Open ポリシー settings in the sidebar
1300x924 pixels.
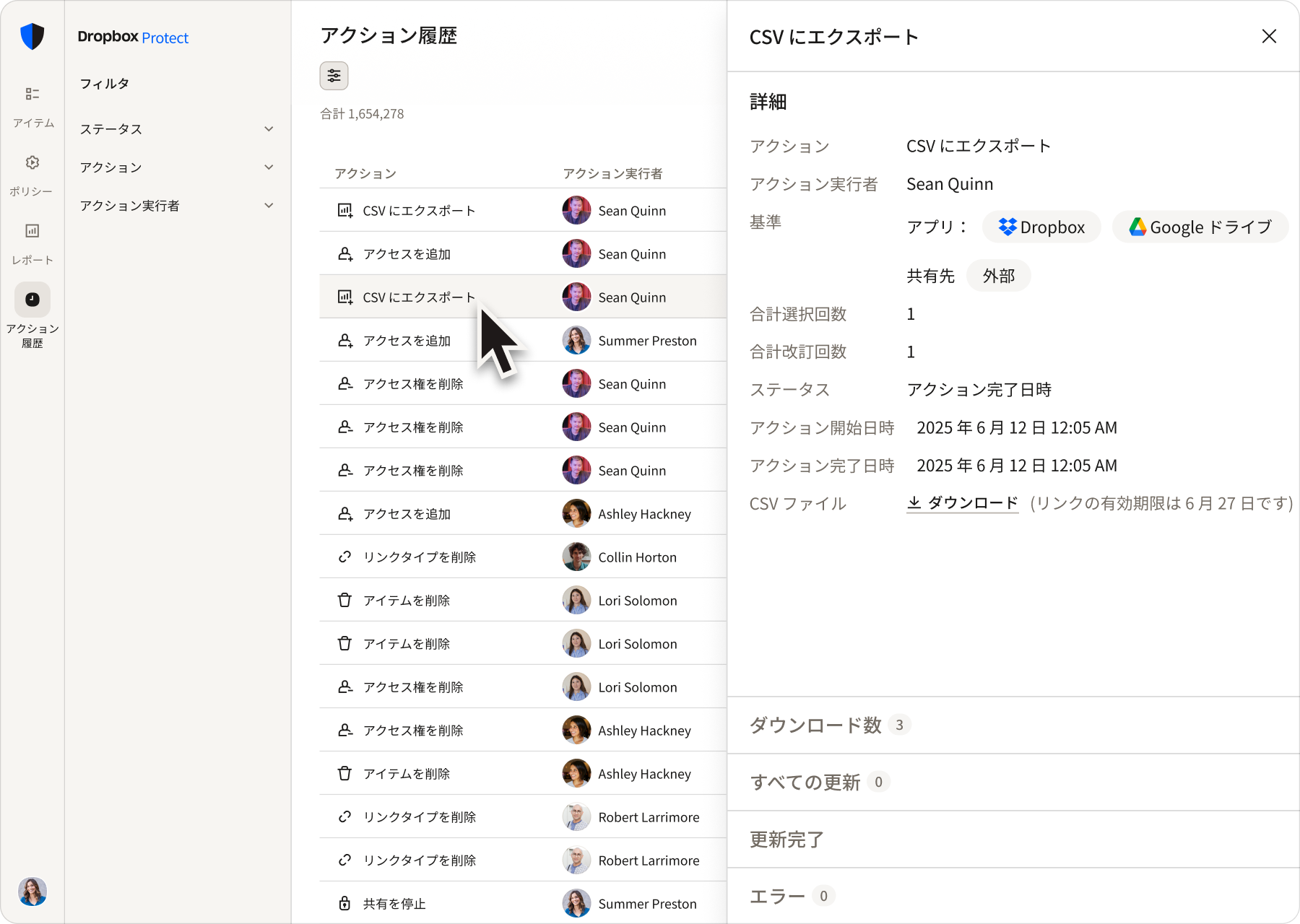[32, 175]
